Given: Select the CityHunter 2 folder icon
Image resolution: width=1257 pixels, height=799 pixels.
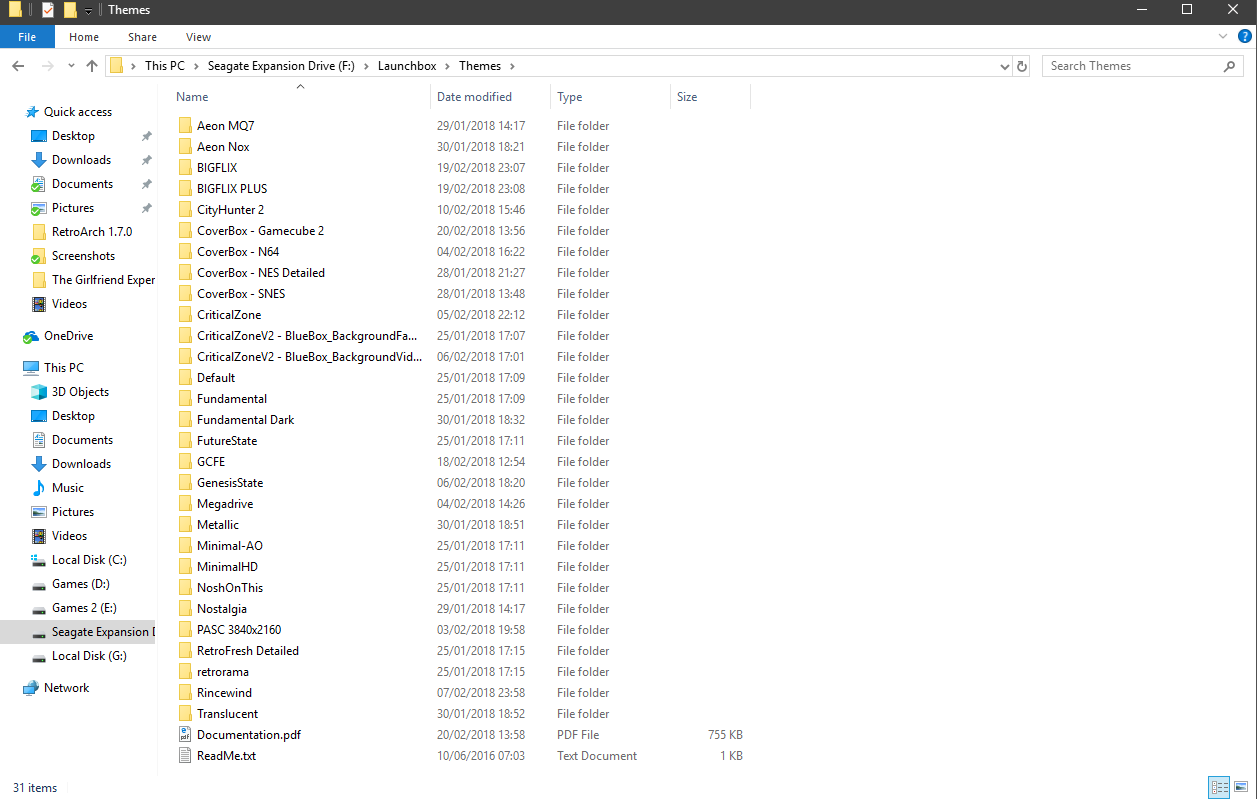Looking at the screenshot, I should (x=184, y=210).
